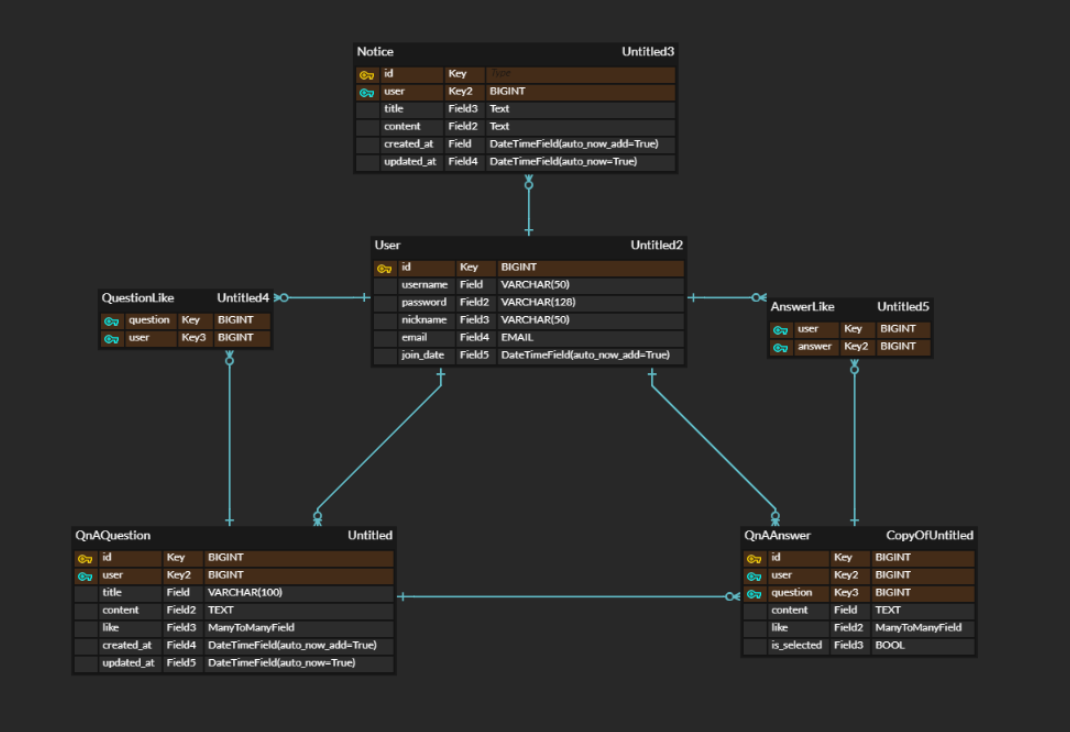Screen dimensions: 1070x732
Task: Click the yellow key icon in QnAQuestion id row
Action: click(85, 558)
